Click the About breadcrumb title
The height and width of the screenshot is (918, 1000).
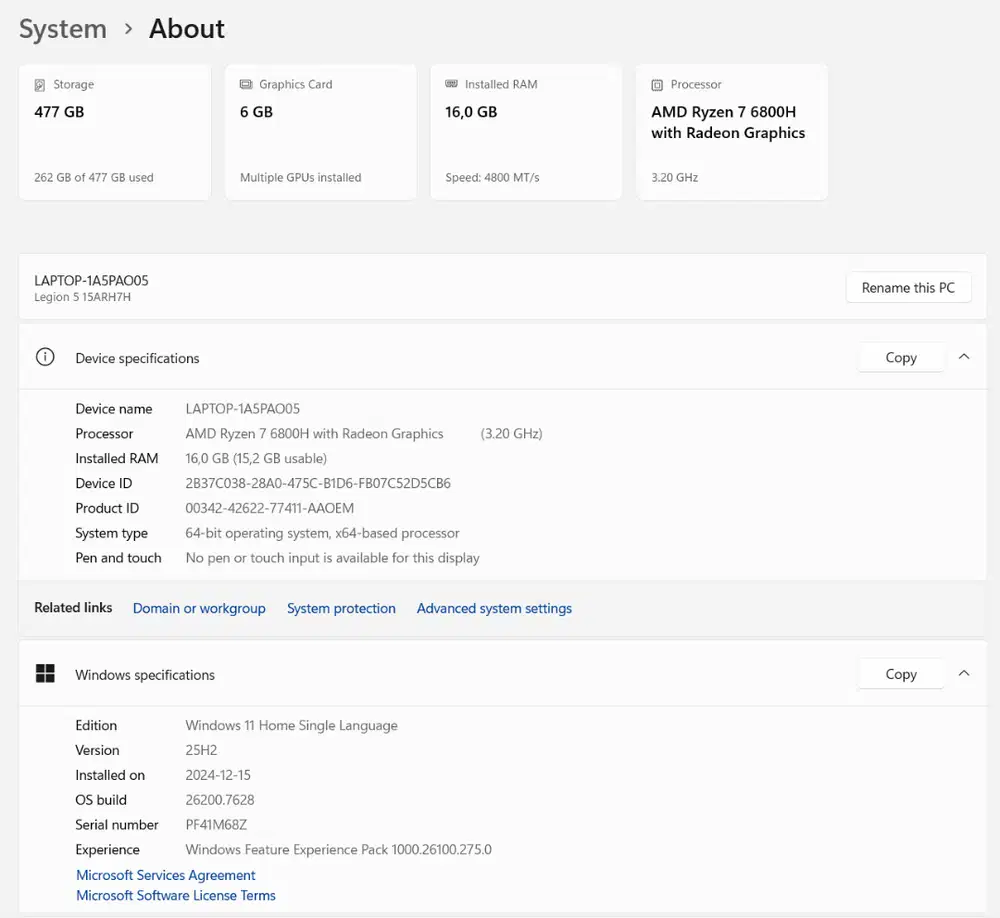click(187, 29)
